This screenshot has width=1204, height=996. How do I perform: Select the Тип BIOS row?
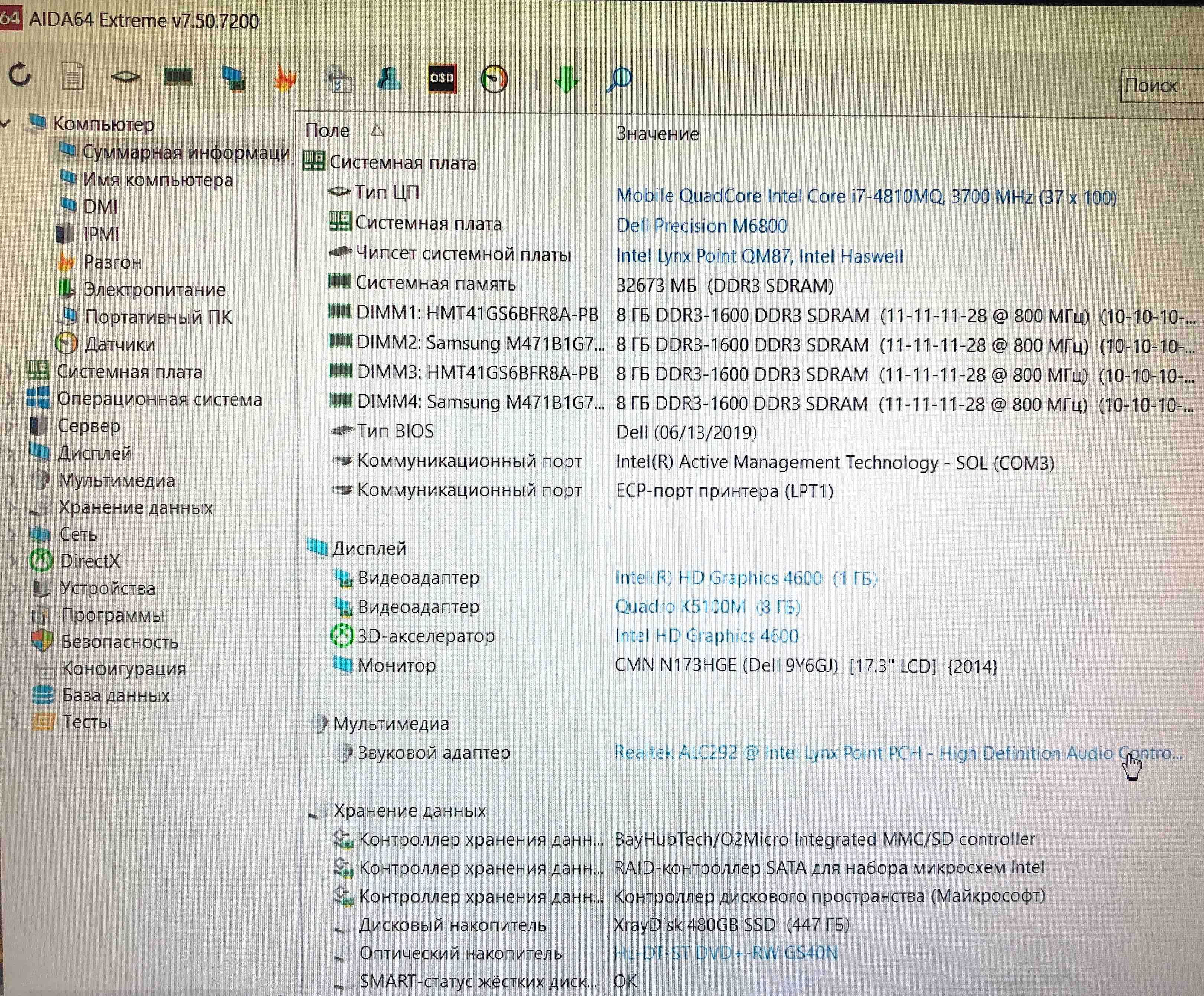click(543, 432)
